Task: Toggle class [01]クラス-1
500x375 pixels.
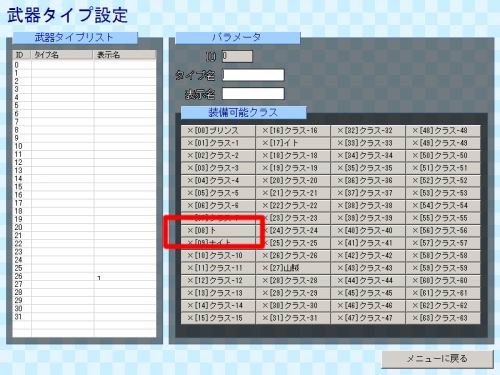Action: coord(218,143)
